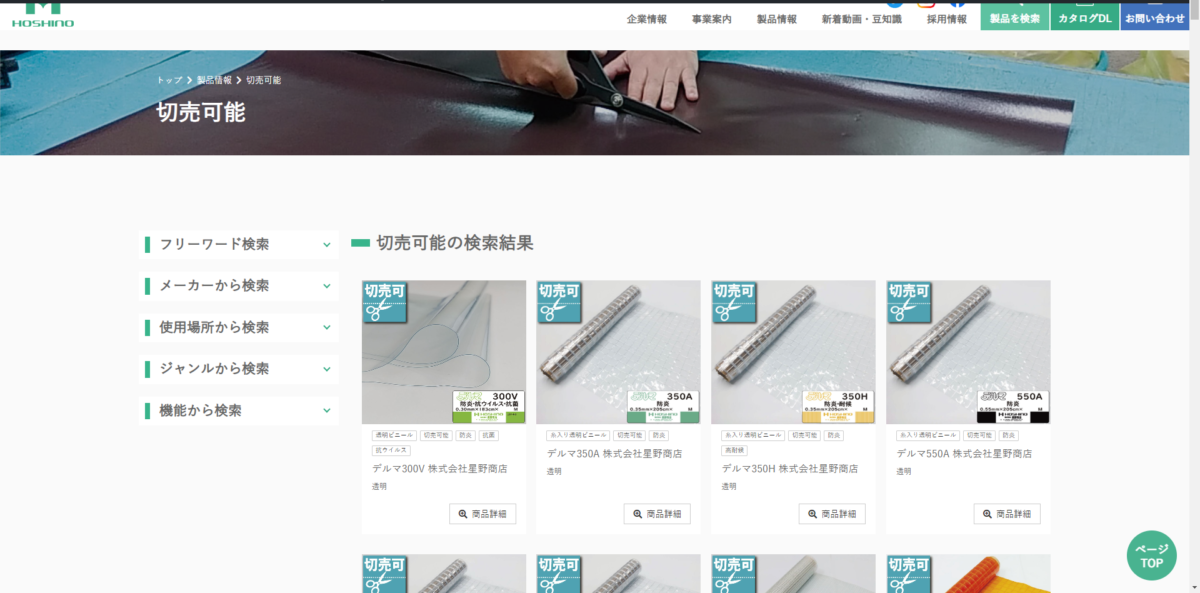Expand the ジャンルから検索 filter
Viewport: 1200px width, 593px height.
point(239,369)
